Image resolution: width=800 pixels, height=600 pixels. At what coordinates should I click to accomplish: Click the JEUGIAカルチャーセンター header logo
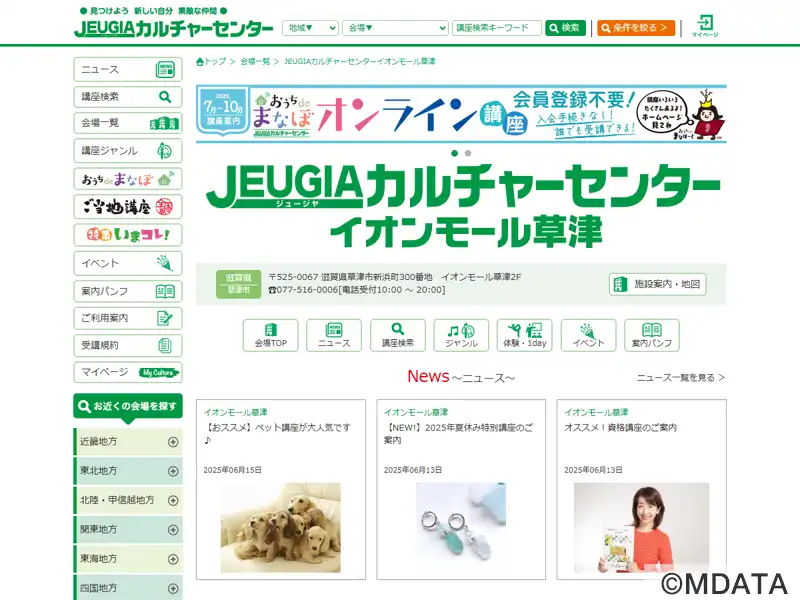tap(173, 28)
